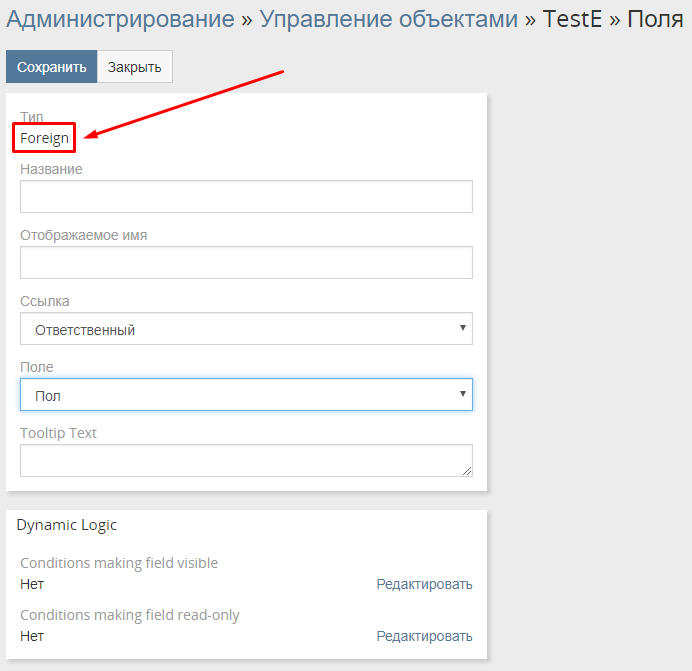Click Нет under visible conditions
The width and height of the screenshot is (692, 671).
tap(32, 584)
